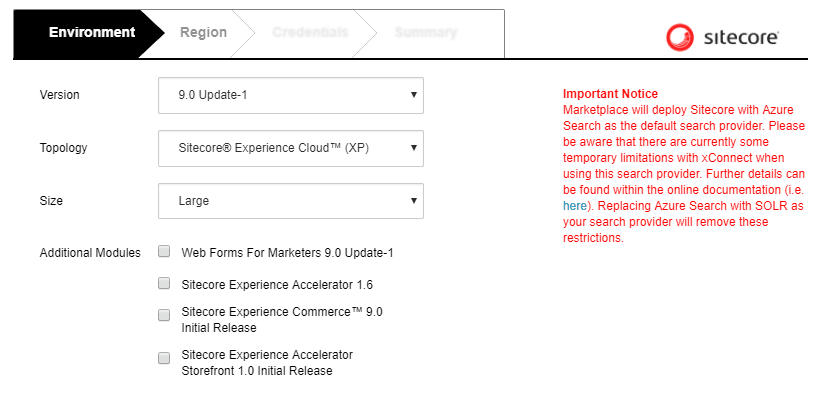The width and height of the screenshot is (820, 394).
Task: Click the Important Notice heading
Action: pyautogui.click(x=610, y=94)
